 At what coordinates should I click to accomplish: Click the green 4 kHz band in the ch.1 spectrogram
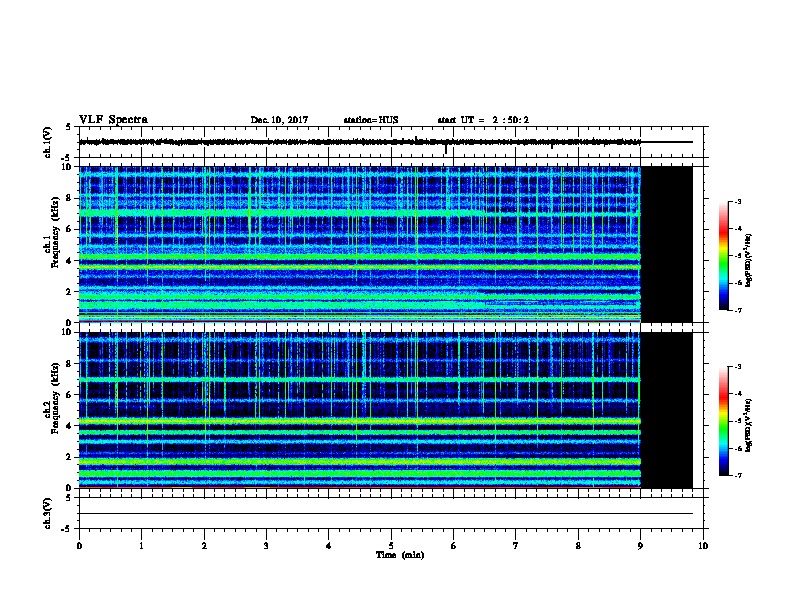pyautogui.click(x=360, y=257)
